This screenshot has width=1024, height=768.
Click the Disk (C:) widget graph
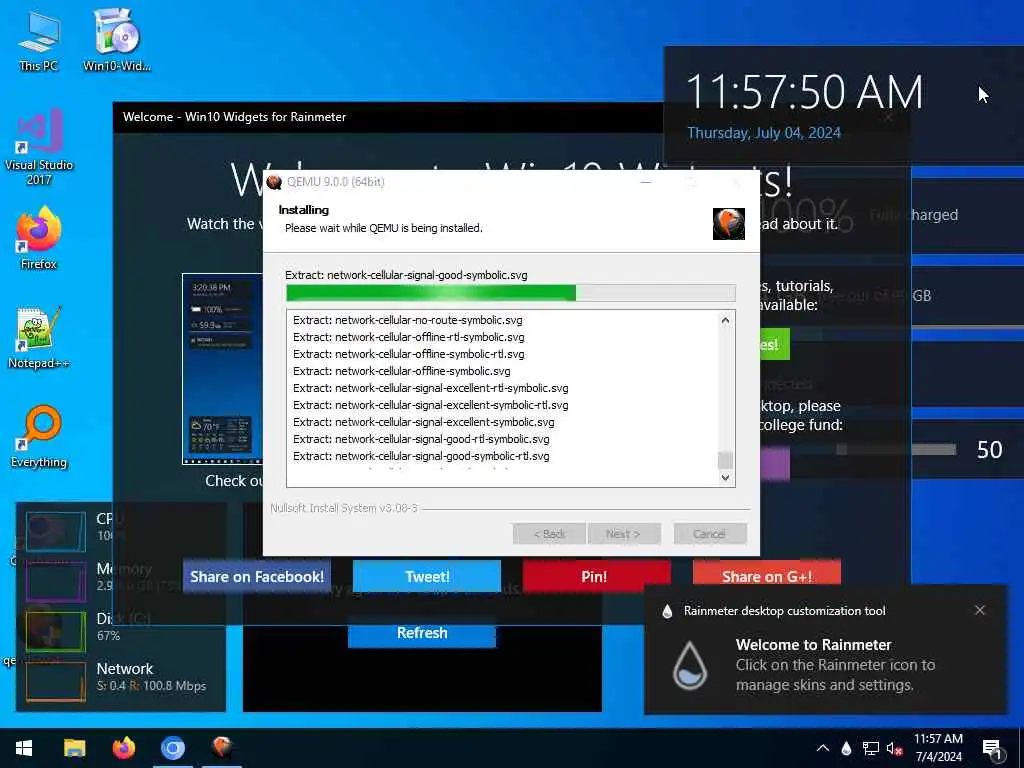[x=56, y=631]
